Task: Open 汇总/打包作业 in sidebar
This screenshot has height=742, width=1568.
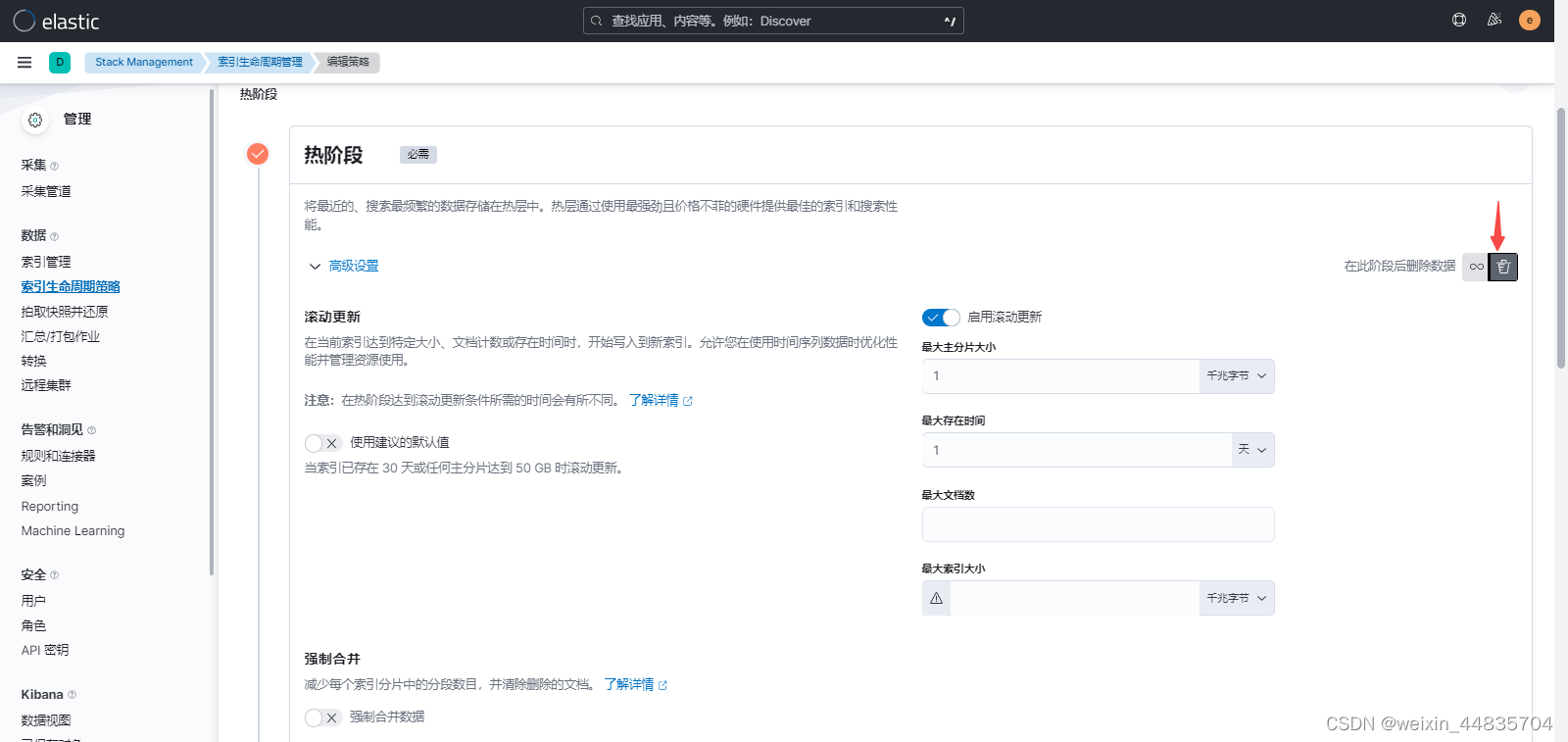Action: point(61,336)
